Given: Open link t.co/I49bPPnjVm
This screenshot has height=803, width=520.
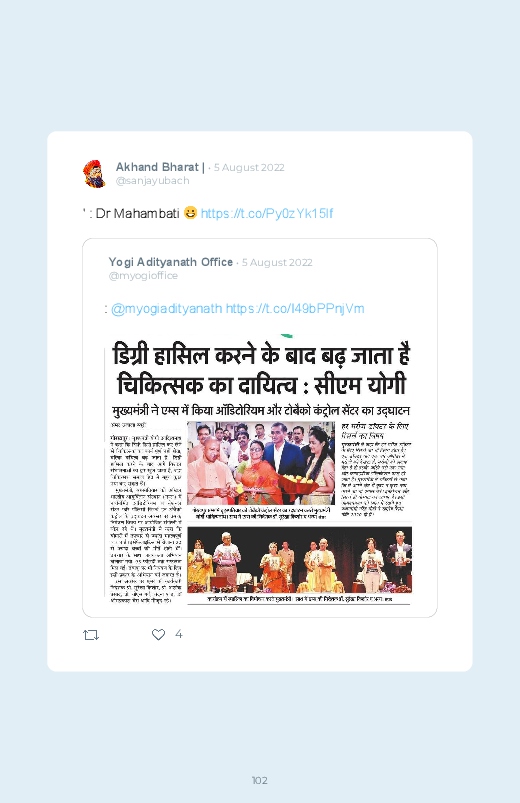Looking at the screenshot, I should coord(295,308).
